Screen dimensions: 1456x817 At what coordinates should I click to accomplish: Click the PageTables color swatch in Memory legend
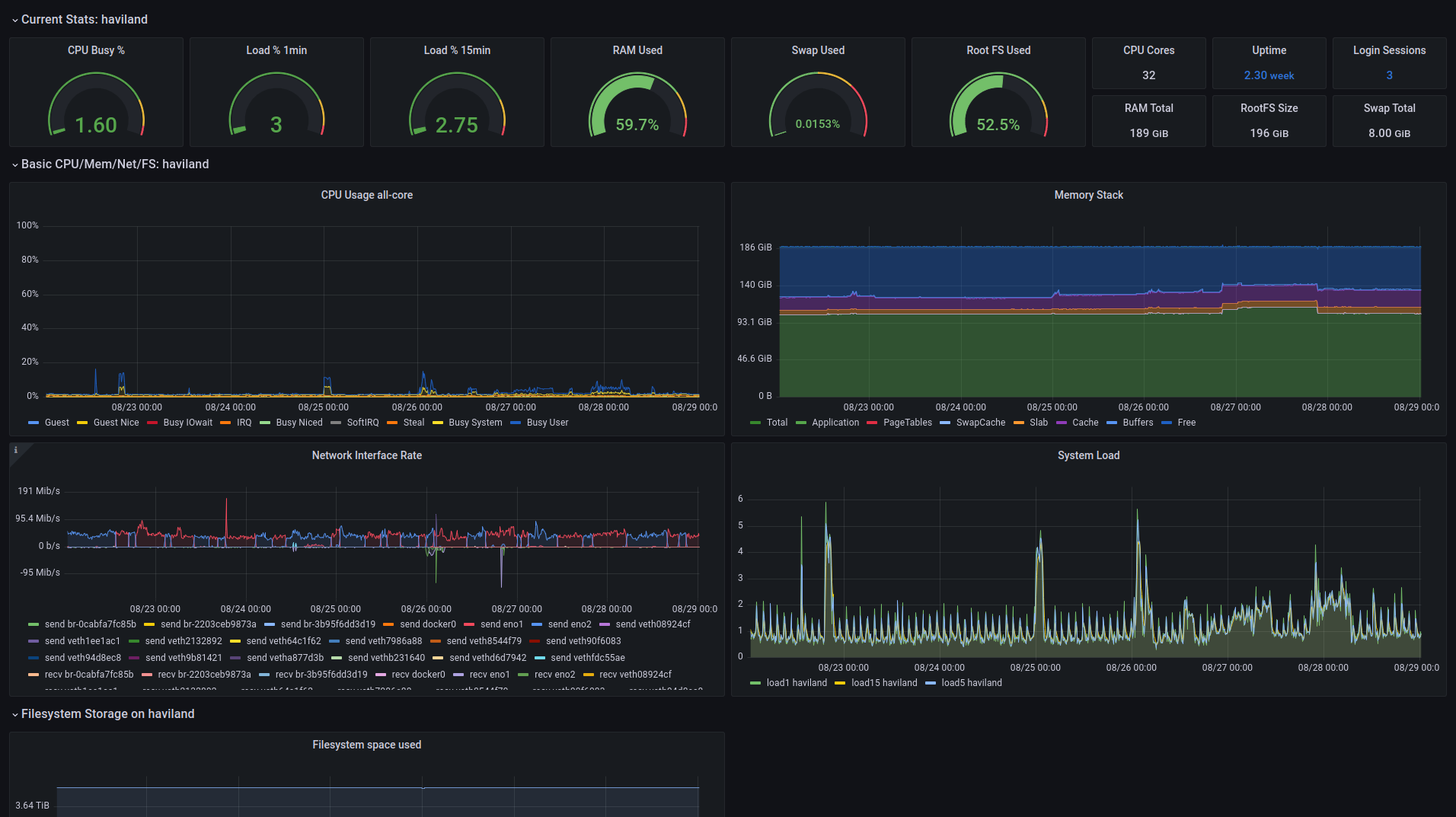(872, 423)
